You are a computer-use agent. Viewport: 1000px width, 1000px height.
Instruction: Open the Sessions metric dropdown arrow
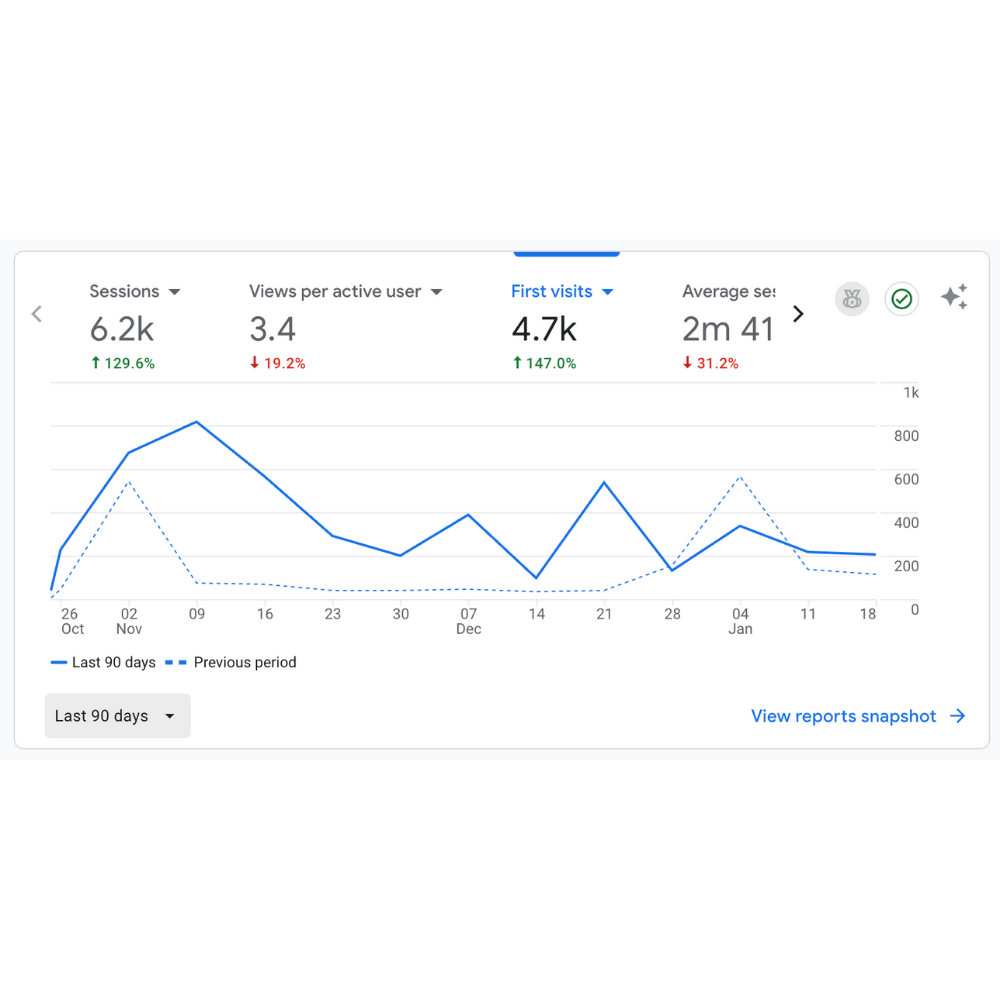[175, 292]
